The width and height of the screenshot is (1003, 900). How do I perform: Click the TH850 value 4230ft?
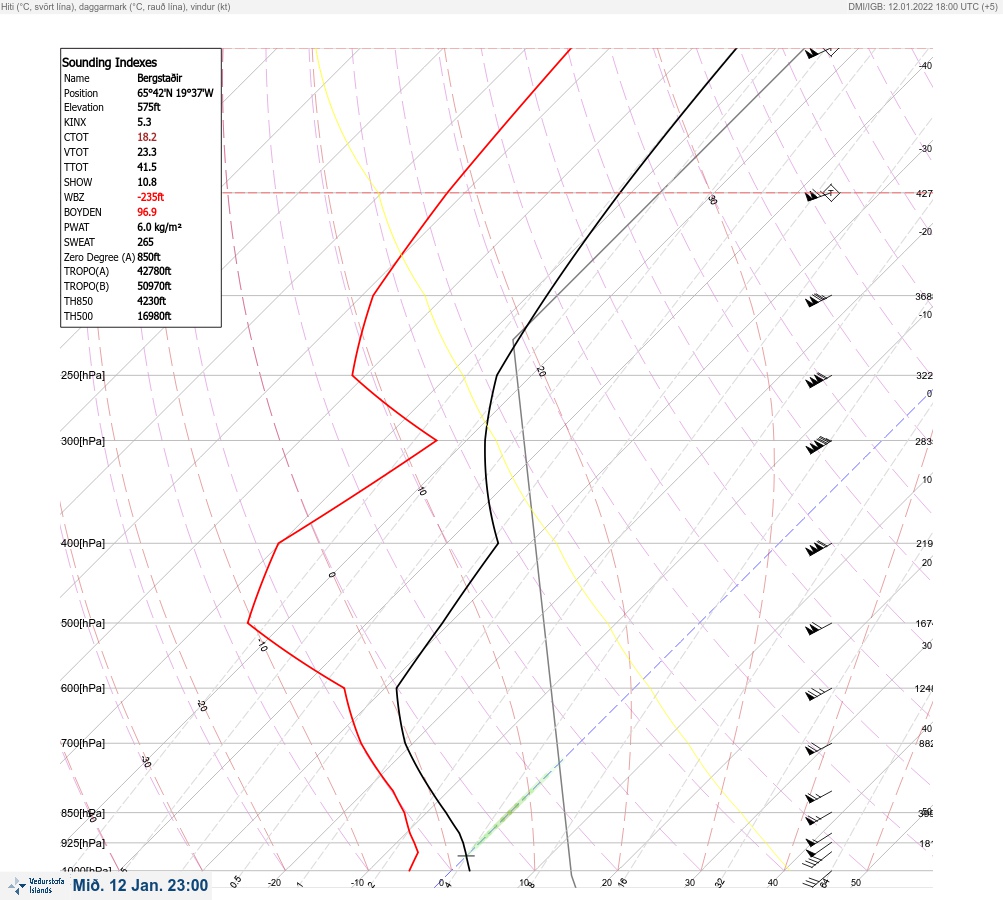(152, 301)
